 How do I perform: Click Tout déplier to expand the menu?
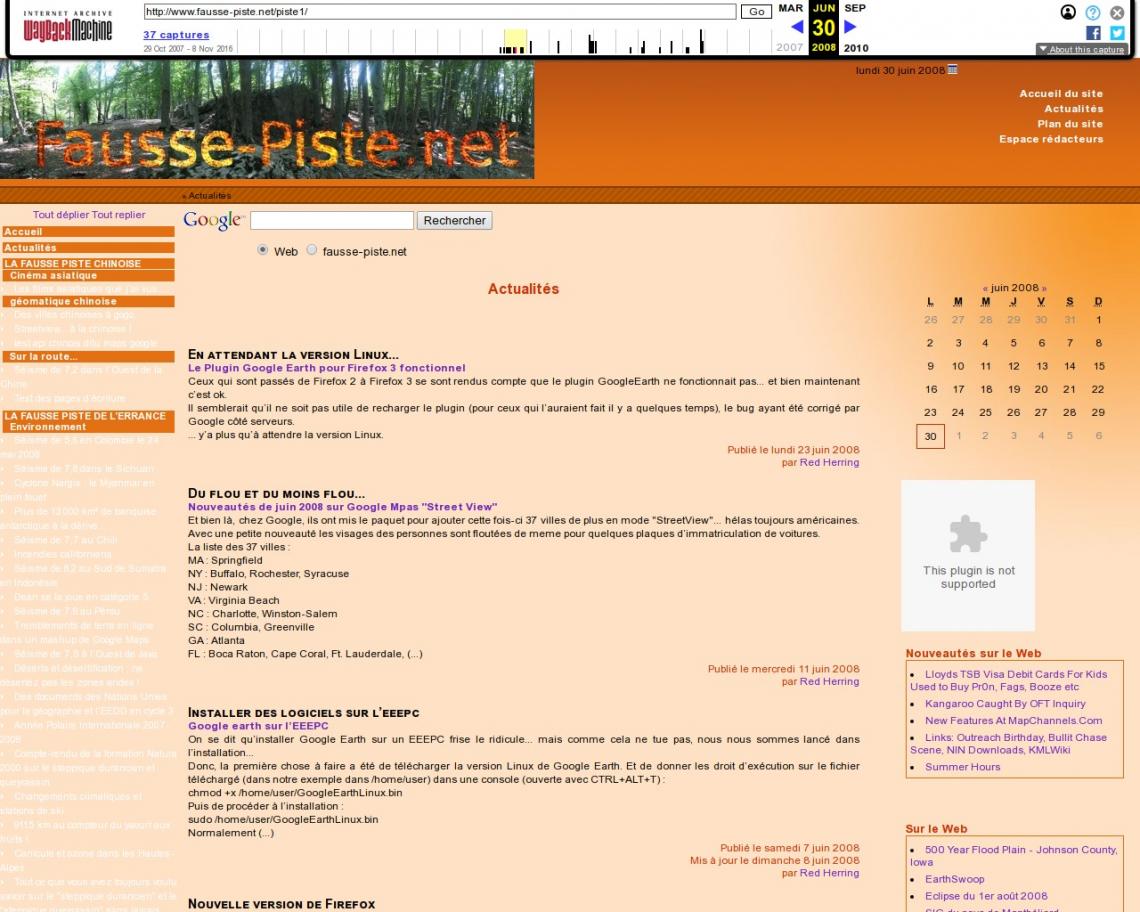tap(60, 215)
